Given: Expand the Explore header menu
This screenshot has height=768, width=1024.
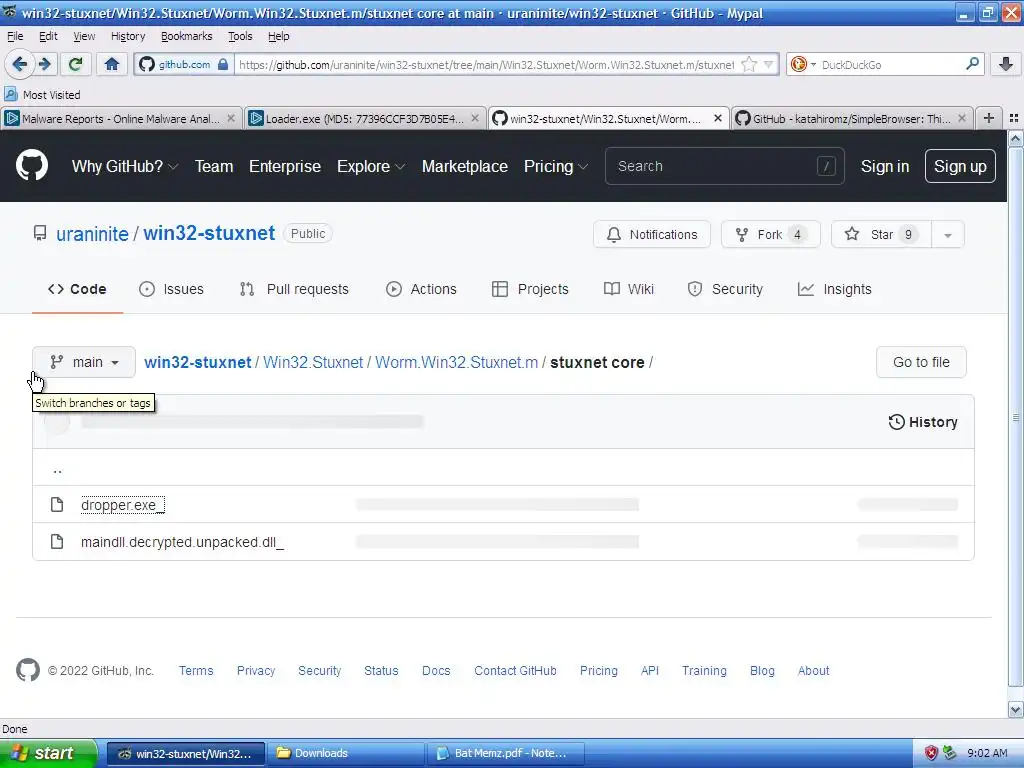Looking at the screenshot, I should 371,167.
